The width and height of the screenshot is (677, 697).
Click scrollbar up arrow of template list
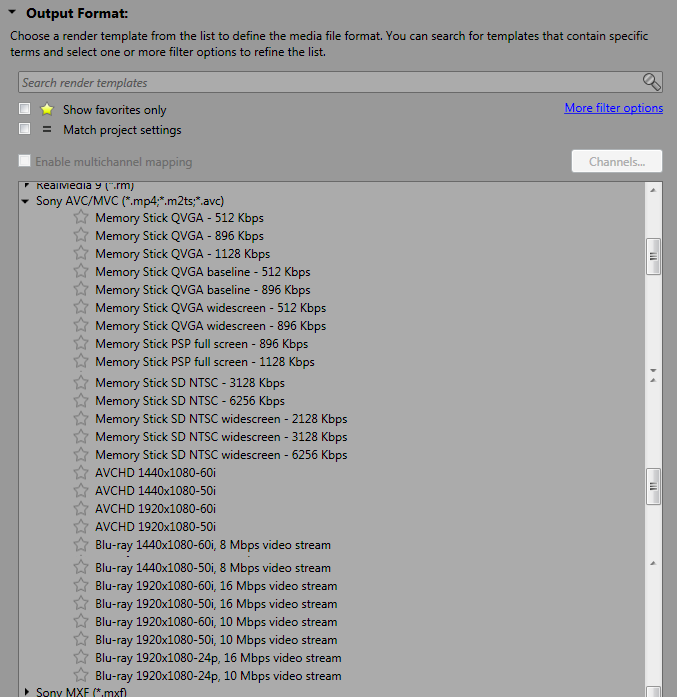coord(653,190)
